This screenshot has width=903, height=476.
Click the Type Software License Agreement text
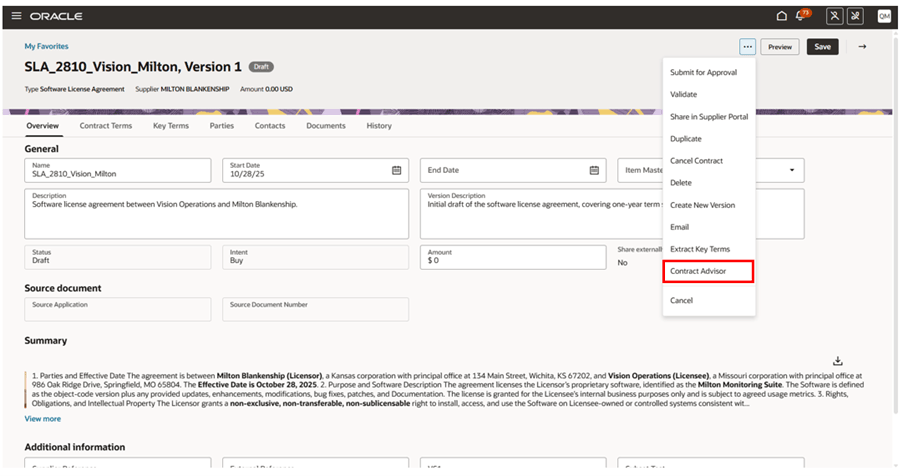click(x=74, y=89)
